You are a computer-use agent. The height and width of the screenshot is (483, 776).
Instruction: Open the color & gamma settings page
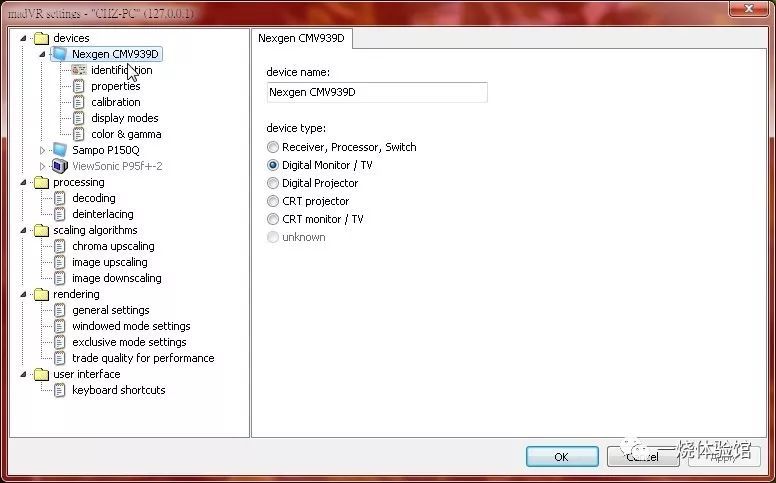click(126, 134)
